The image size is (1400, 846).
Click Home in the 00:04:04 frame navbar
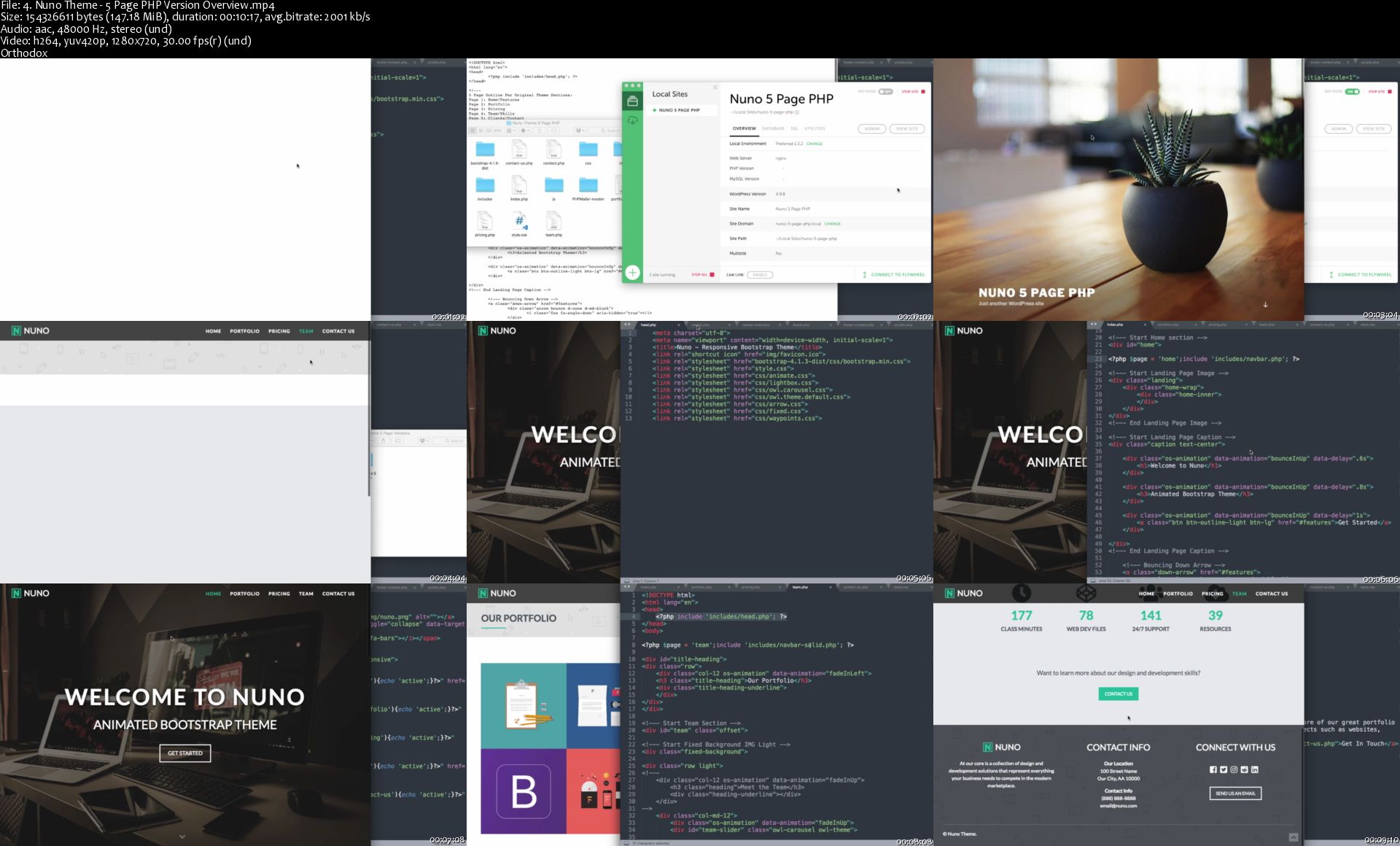[213, 331]
